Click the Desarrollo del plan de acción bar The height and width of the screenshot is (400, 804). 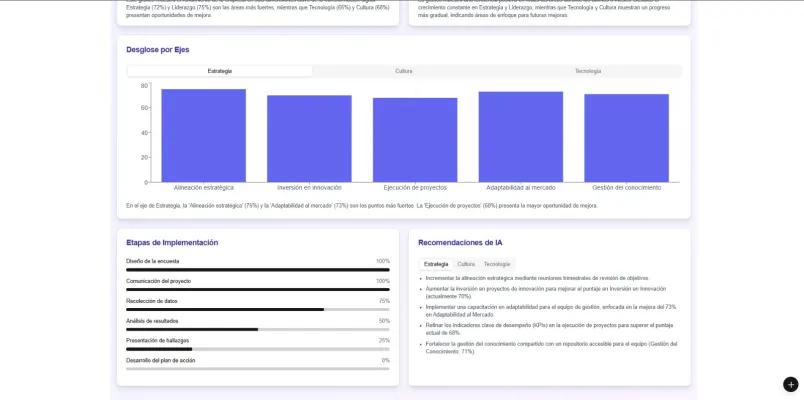click(x=258, y=369)
